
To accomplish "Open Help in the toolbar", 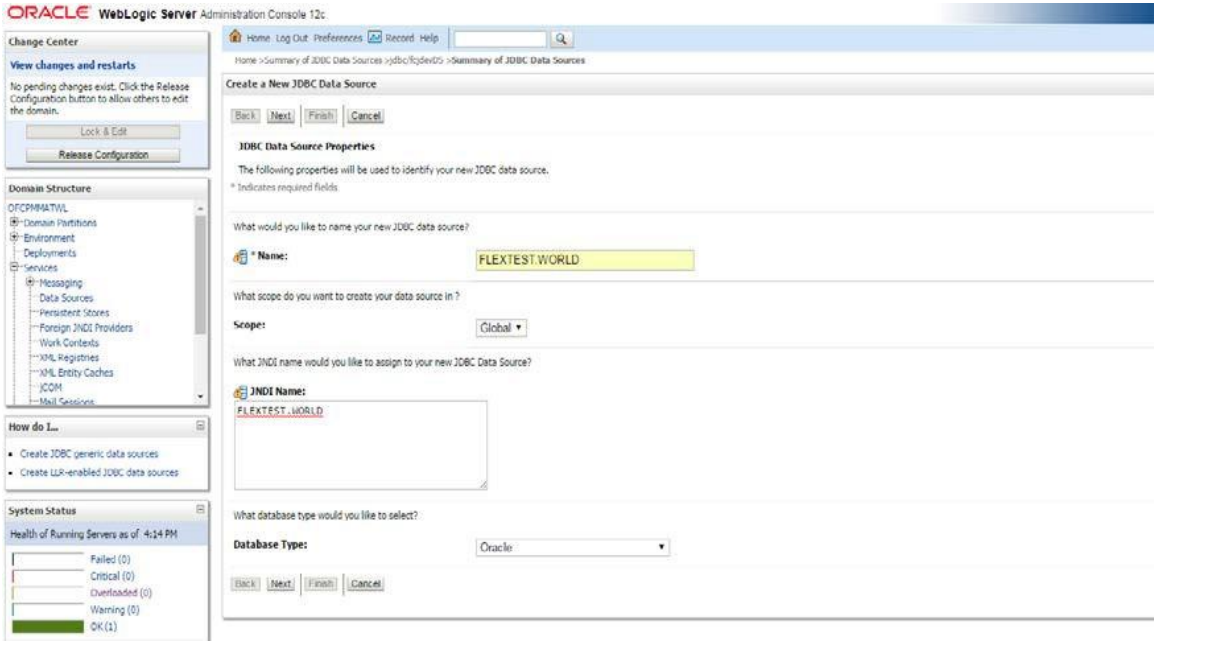I will (429, 38).
